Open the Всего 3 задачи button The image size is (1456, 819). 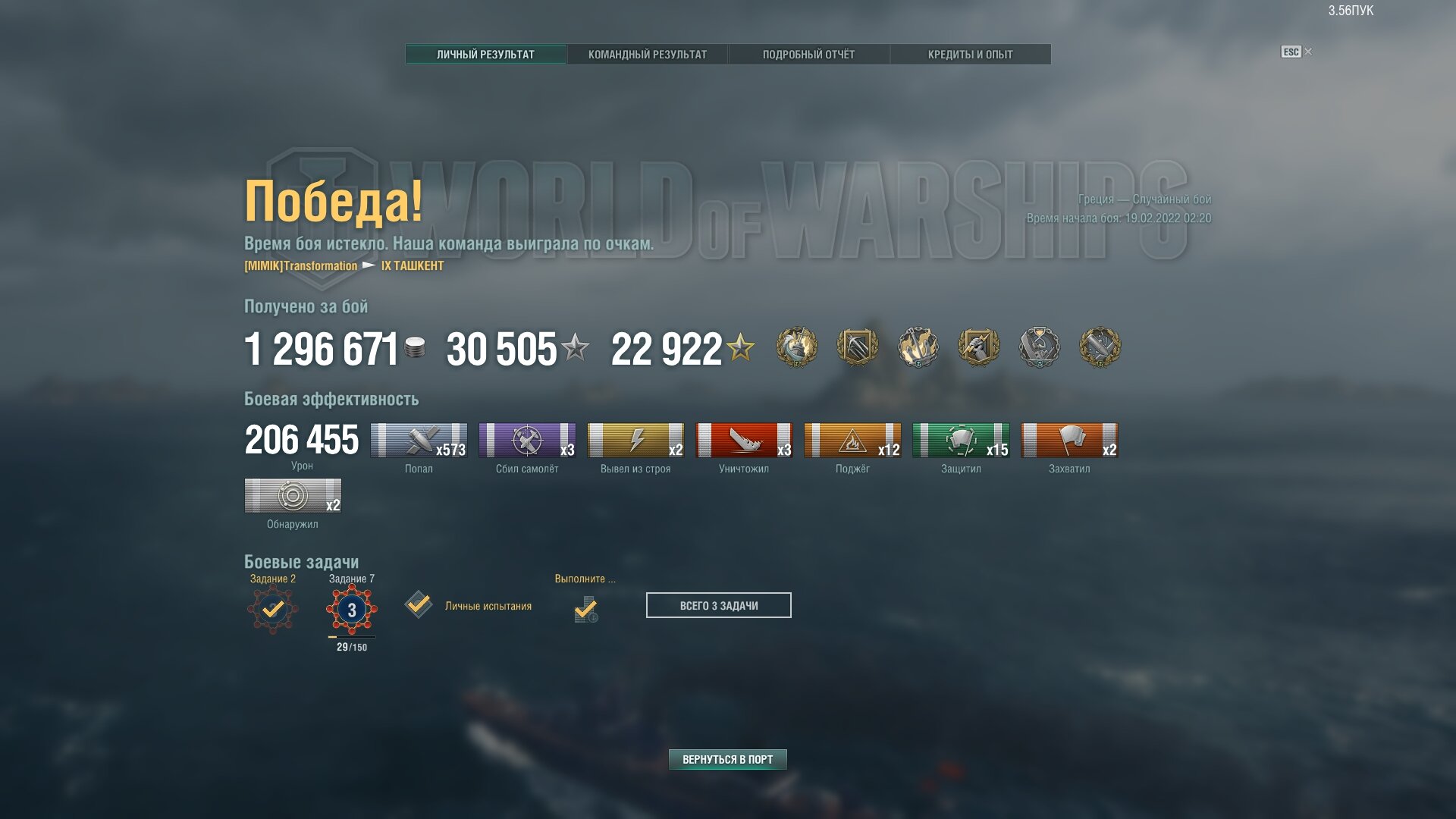(x=718, y=605)
